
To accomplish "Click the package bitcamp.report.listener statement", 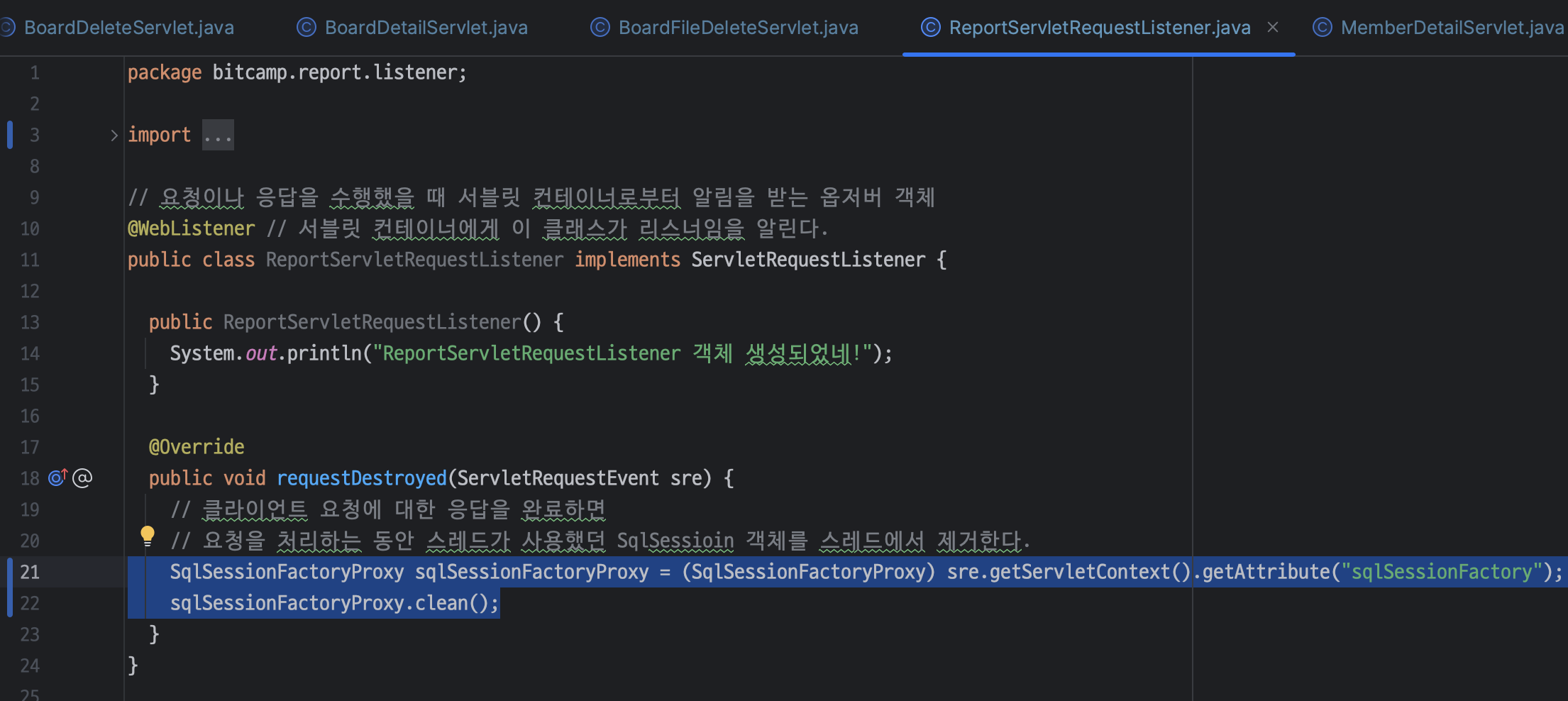I will click(x=297, y=72).
